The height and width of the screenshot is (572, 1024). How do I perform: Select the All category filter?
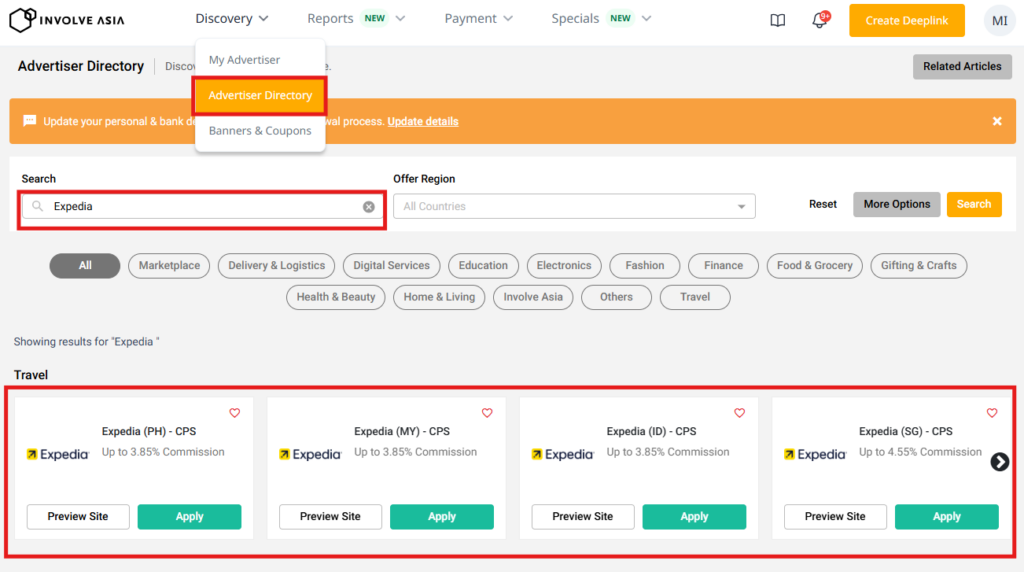85,266
